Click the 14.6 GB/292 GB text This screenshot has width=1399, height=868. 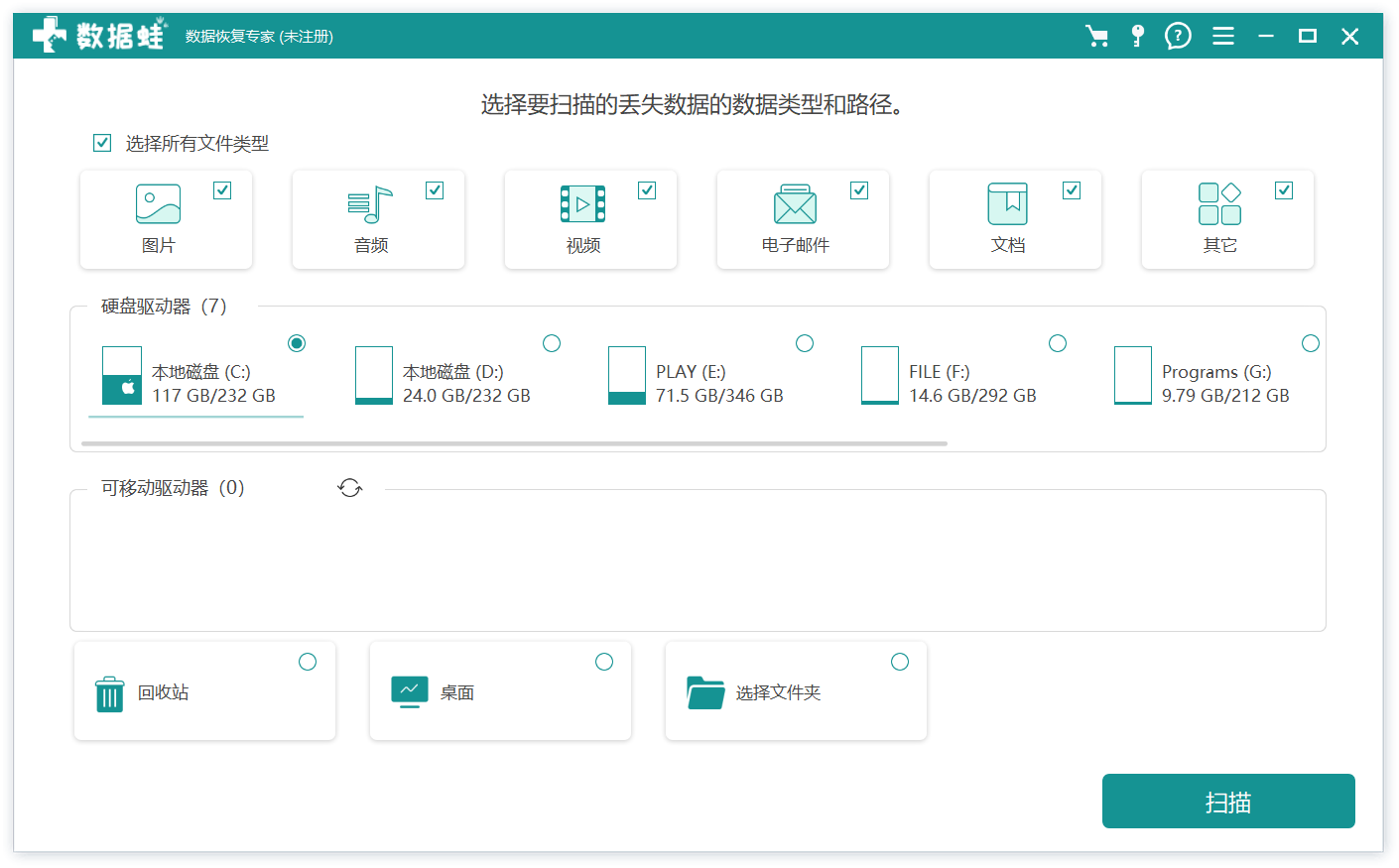click(x=972, y=396)
